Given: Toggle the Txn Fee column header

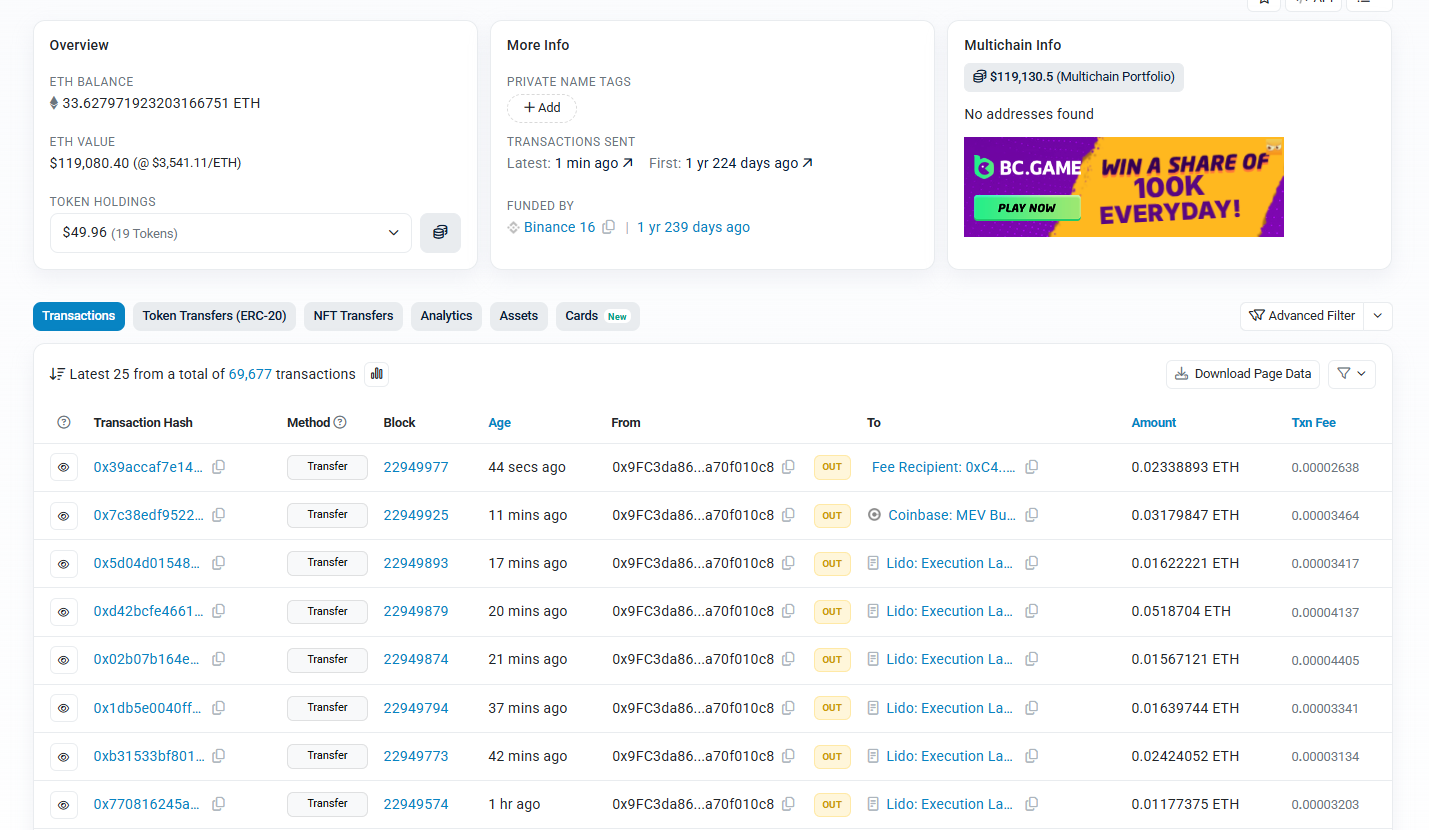Looking at the screenshot, I should click(1314, 422).
